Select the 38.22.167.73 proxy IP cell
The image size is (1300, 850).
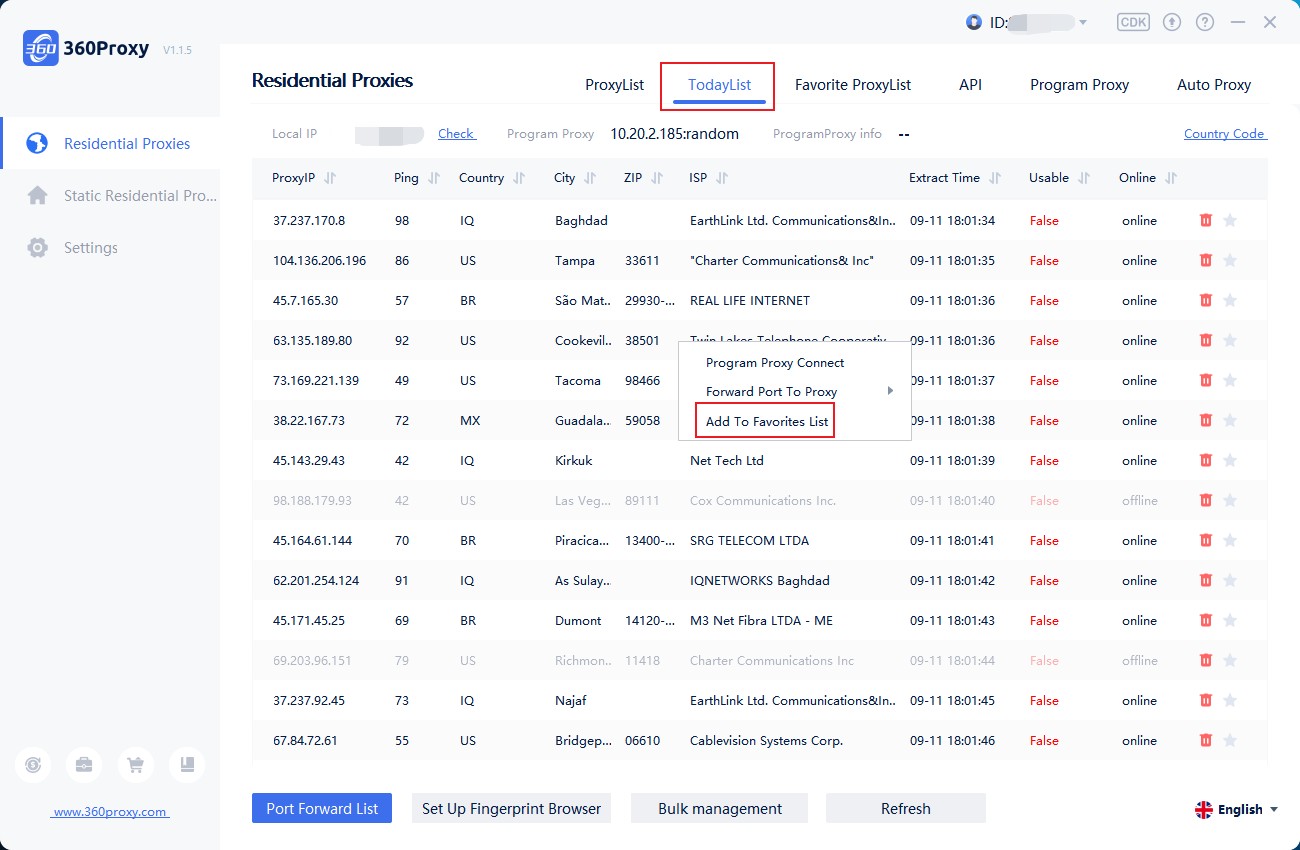[x=309, y=421]
